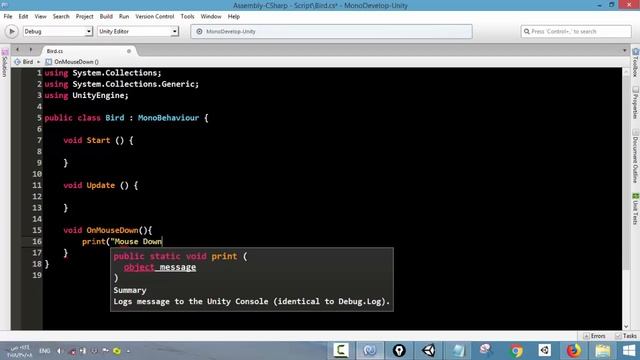Open the Unity Editor target dropdown
This screenshot has height=360, width=640.
(x=138, y=31)
